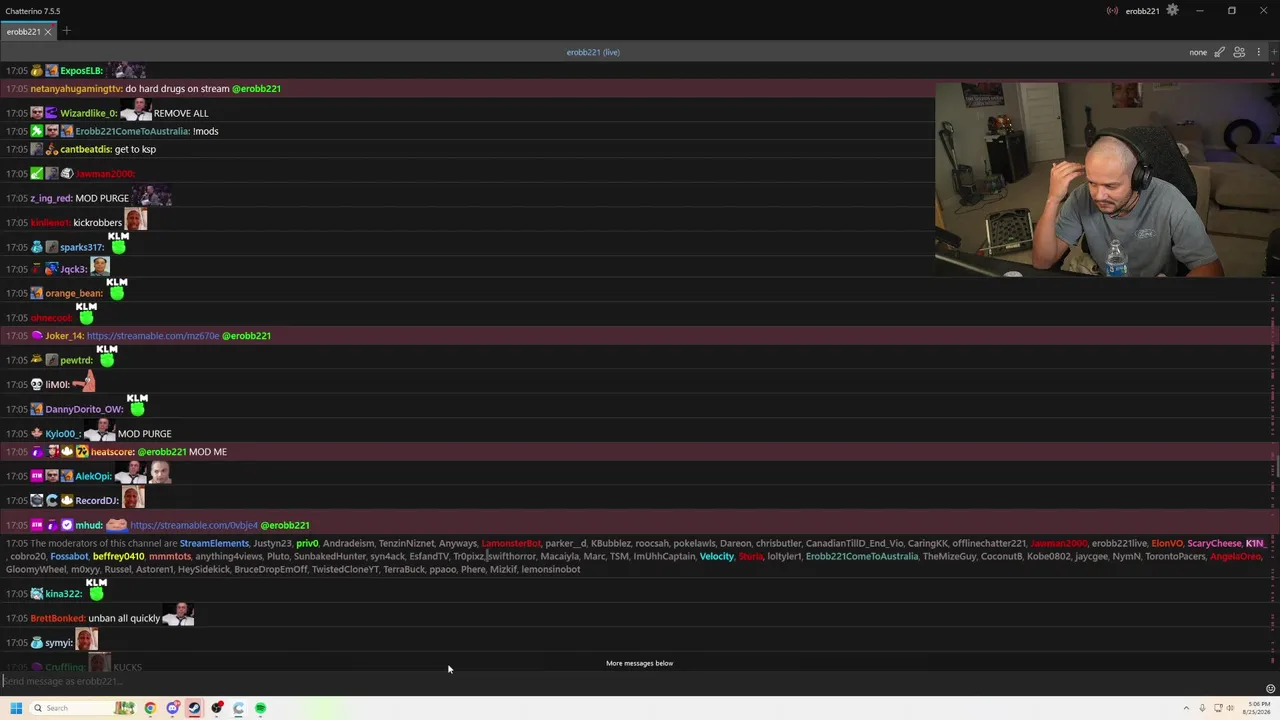
Task: Click username z_ing_red
Action: (51, 198)
